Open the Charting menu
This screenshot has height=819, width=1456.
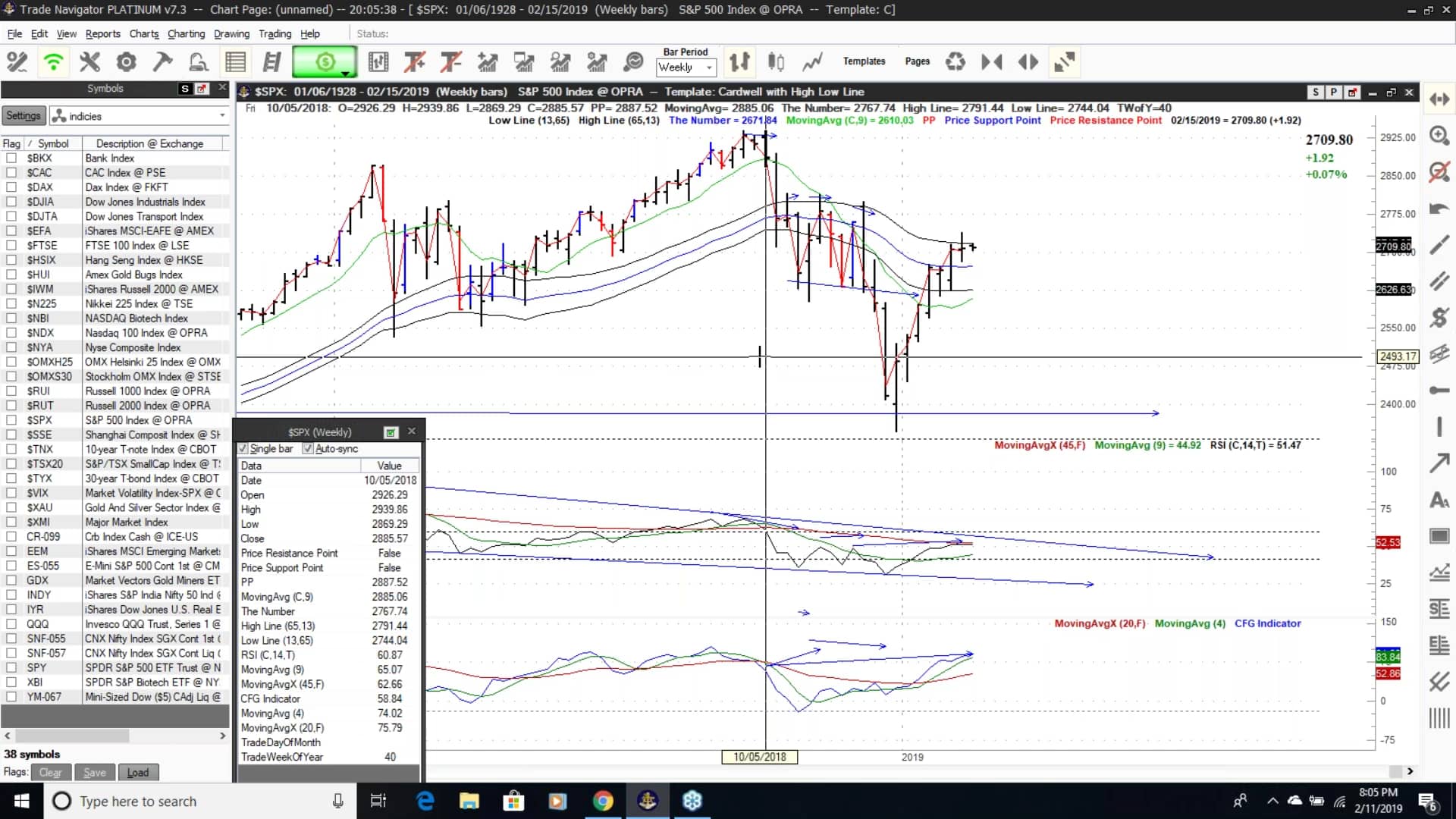click(186, 33)
